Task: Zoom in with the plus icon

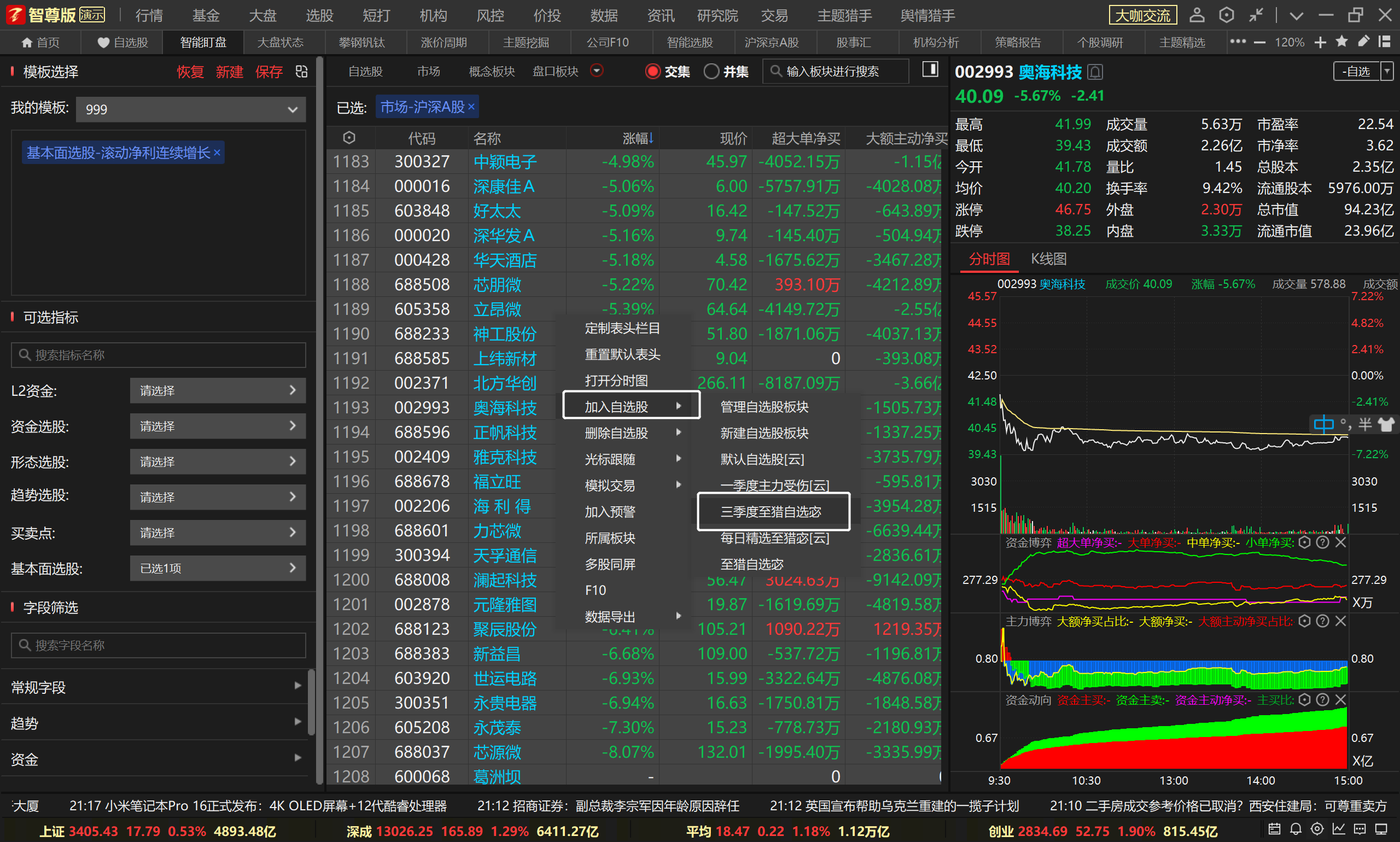Action: pos(1320,42)
